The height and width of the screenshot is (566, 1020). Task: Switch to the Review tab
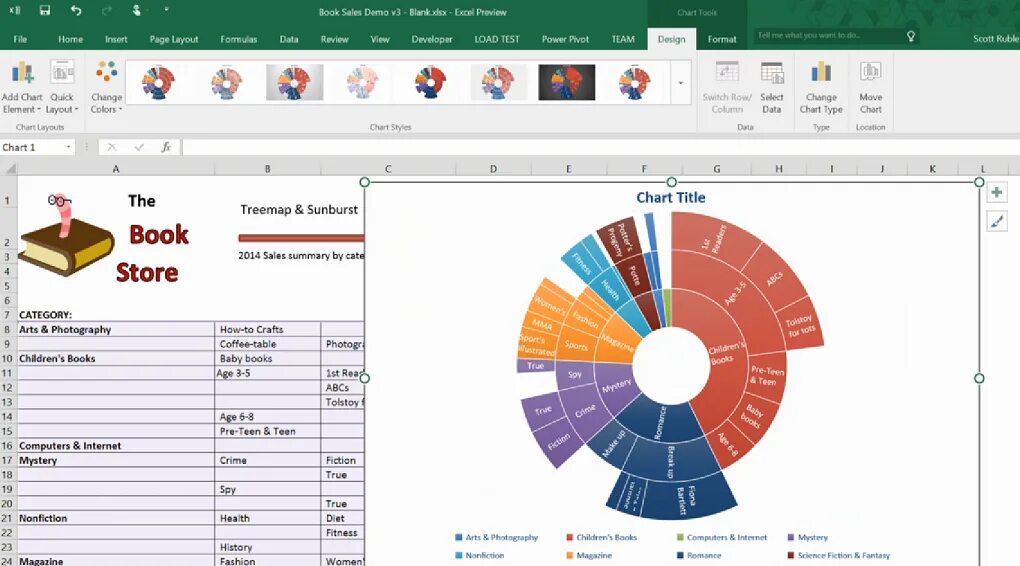pyautogui.click(x=334, y=39)
